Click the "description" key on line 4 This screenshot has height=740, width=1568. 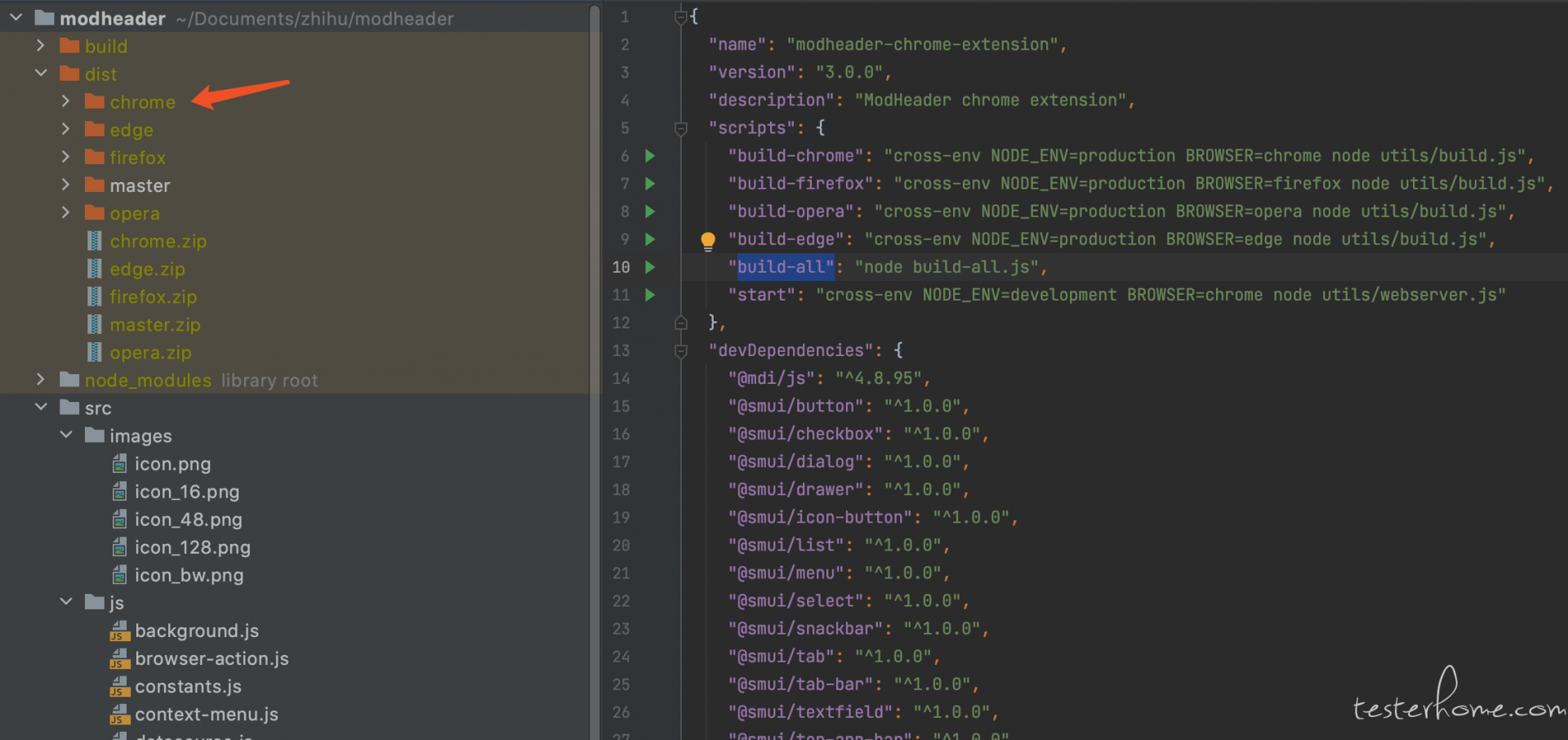[x=772, y=100]
